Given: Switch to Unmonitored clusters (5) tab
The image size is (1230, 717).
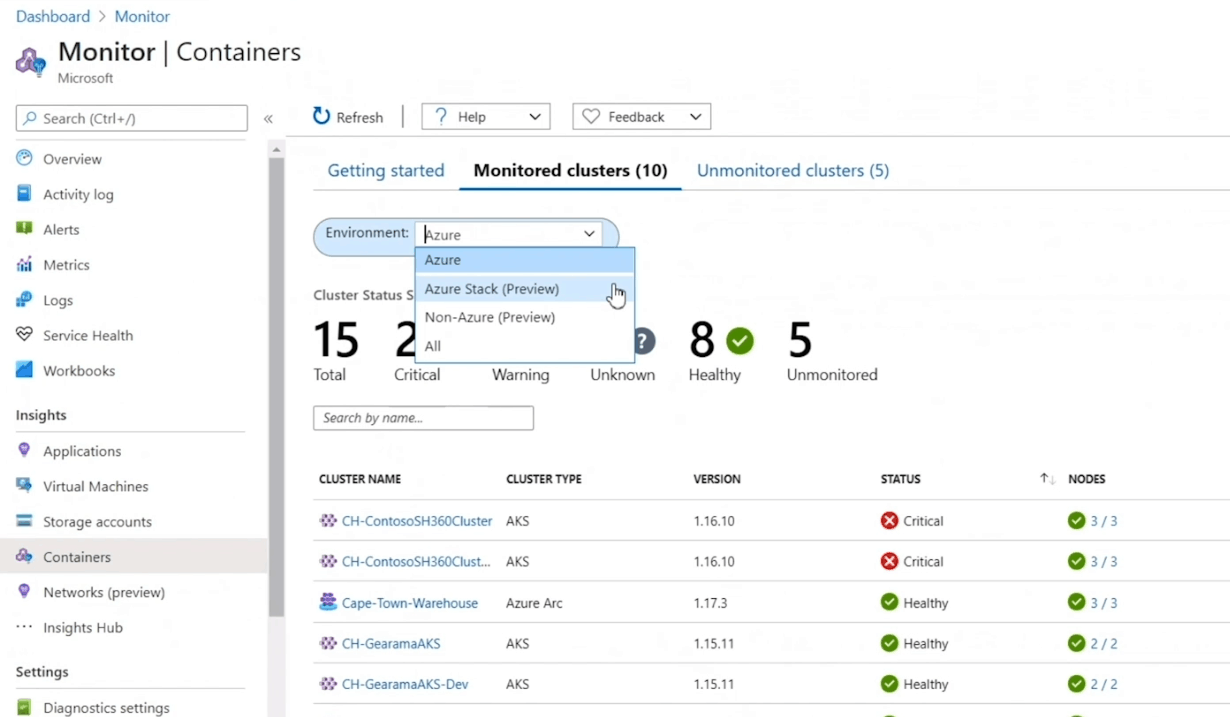Looking at the screenshot, I should [x=793, y=171].
